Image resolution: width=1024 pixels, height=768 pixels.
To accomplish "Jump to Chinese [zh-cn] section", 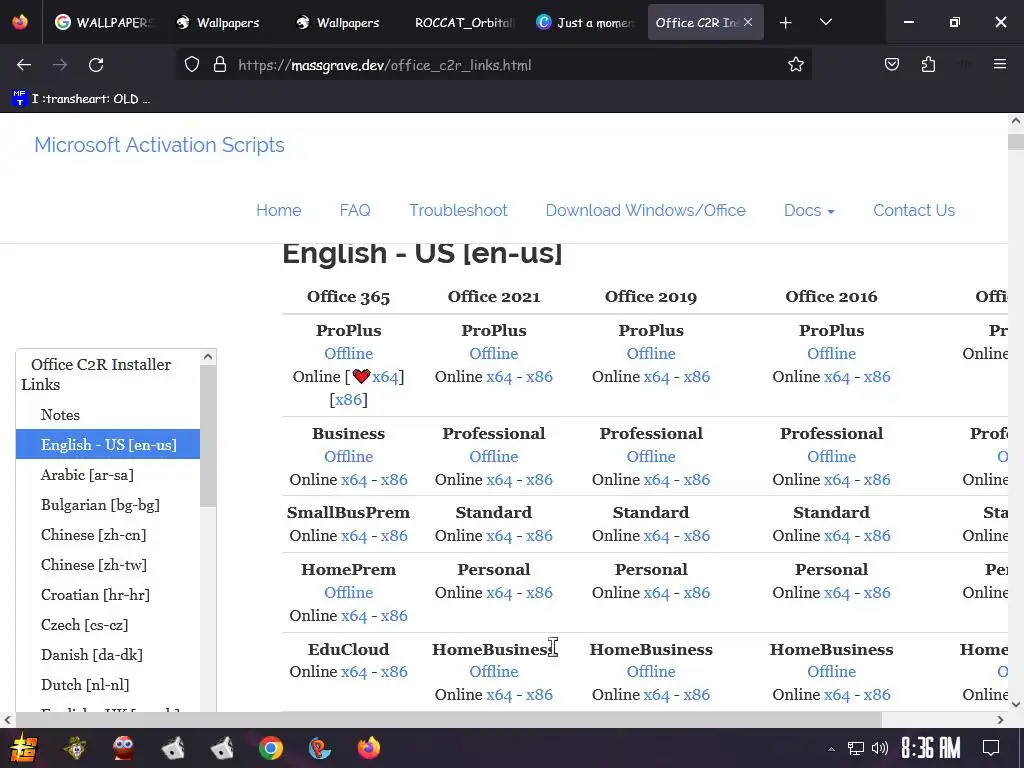I will coord(93,535).
